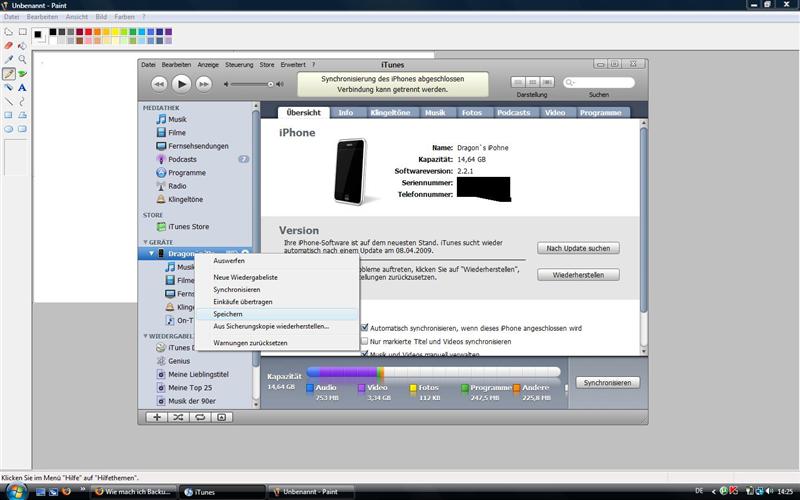Collapse the WIEDERGABELISTEN section
The image size is (800, 500).
point(146,336)
